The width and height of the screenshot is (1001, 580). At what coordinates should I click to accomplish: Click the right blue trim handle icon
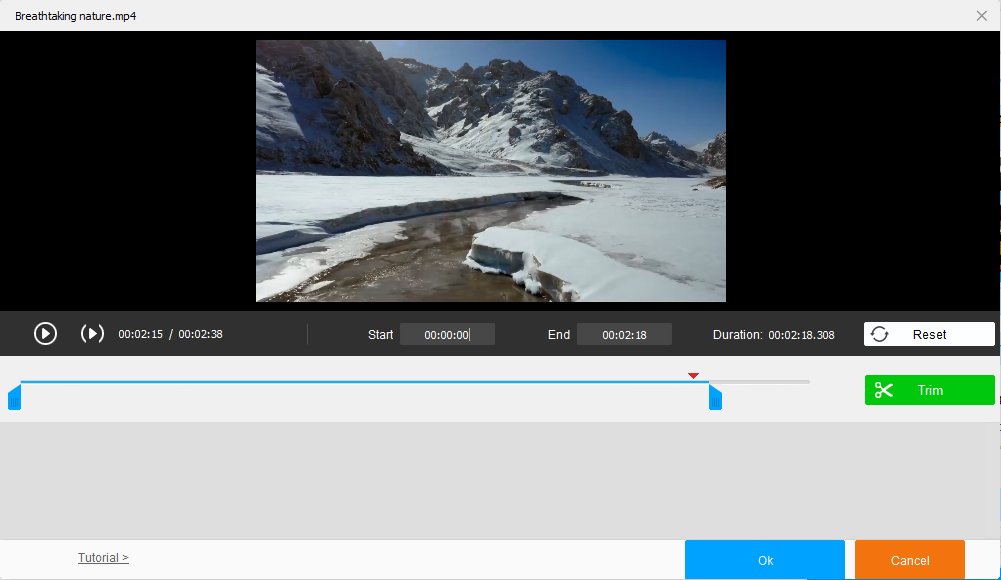(715, 397)
